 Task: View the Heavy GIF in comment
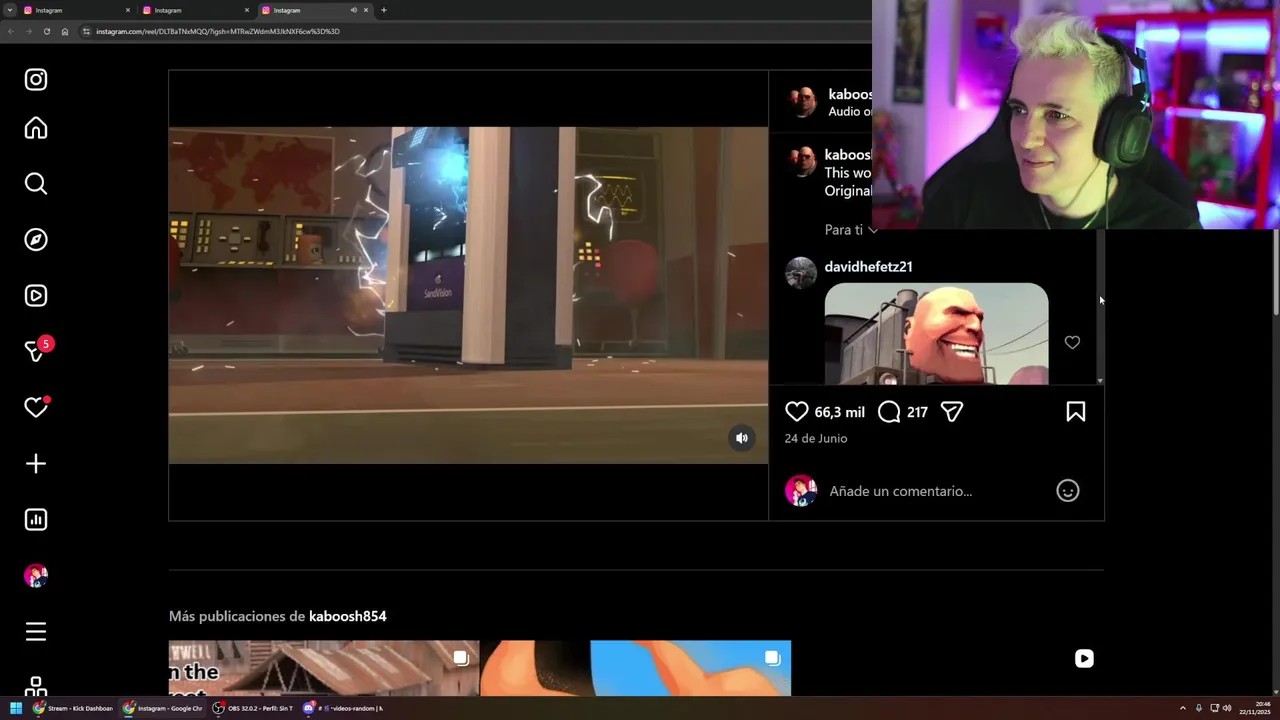click(936, 334)
